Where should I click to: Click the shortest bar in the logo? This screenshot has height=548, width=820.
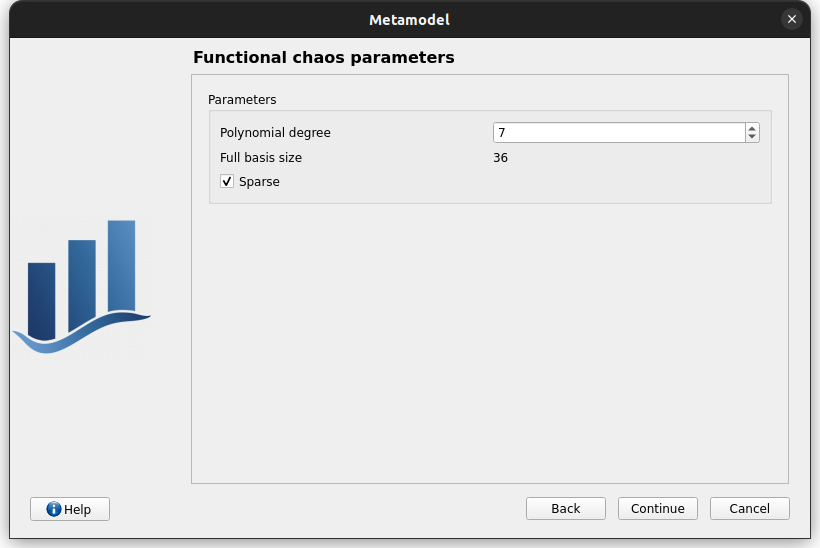coord(41,300)
